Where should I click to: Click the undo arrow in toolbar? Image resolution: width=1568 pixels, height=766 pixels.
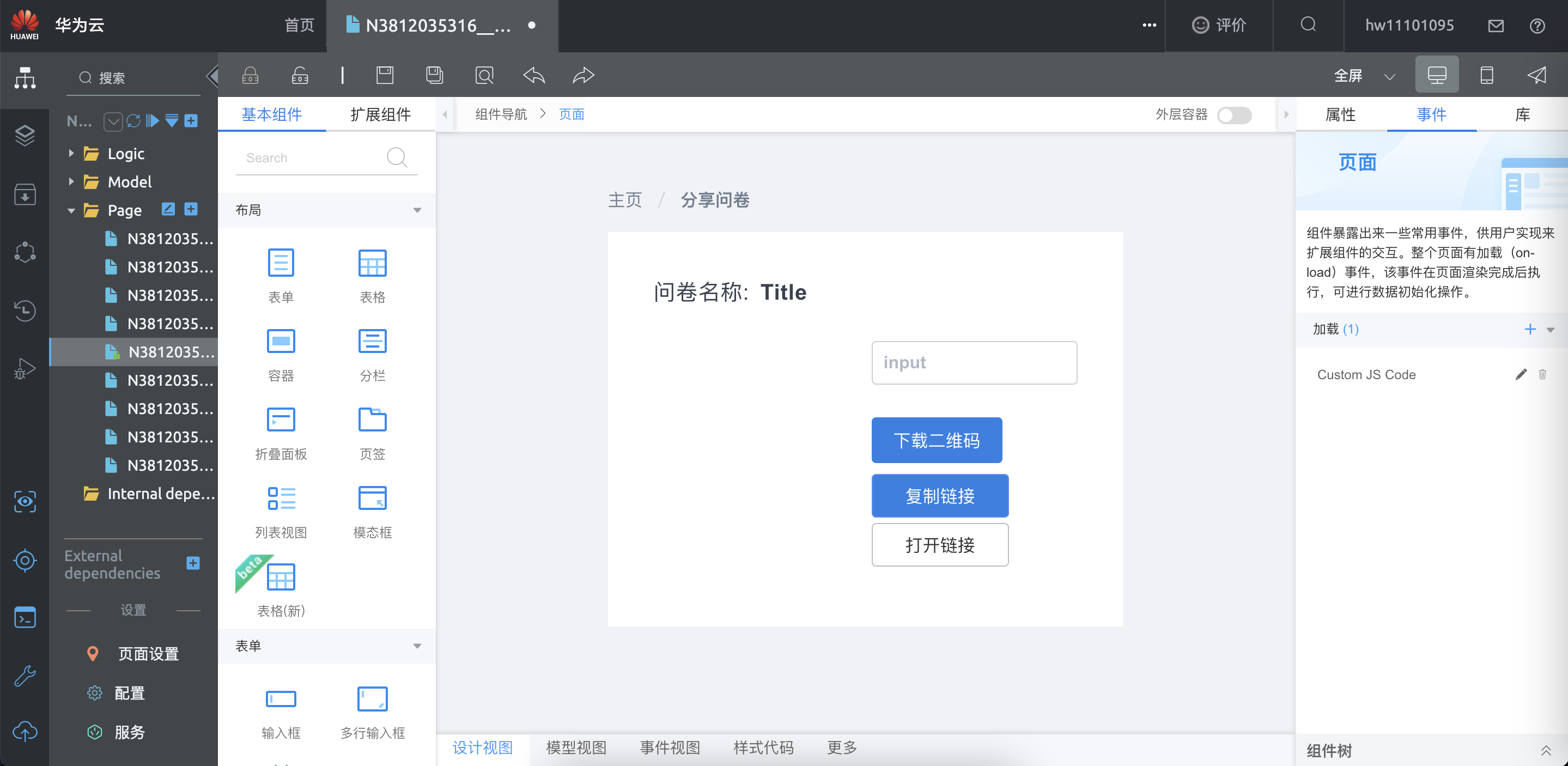(x=534, y=76)
